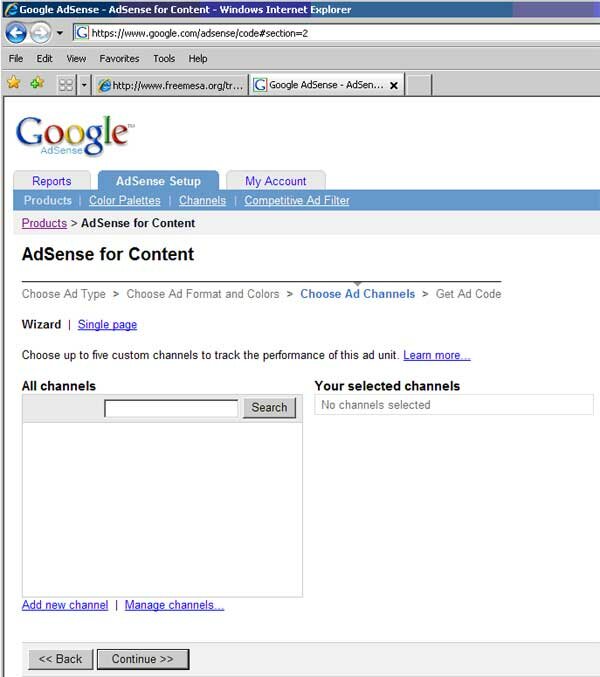
Task: Open the Competitive Ad Filter link
Action: point(297,200)
